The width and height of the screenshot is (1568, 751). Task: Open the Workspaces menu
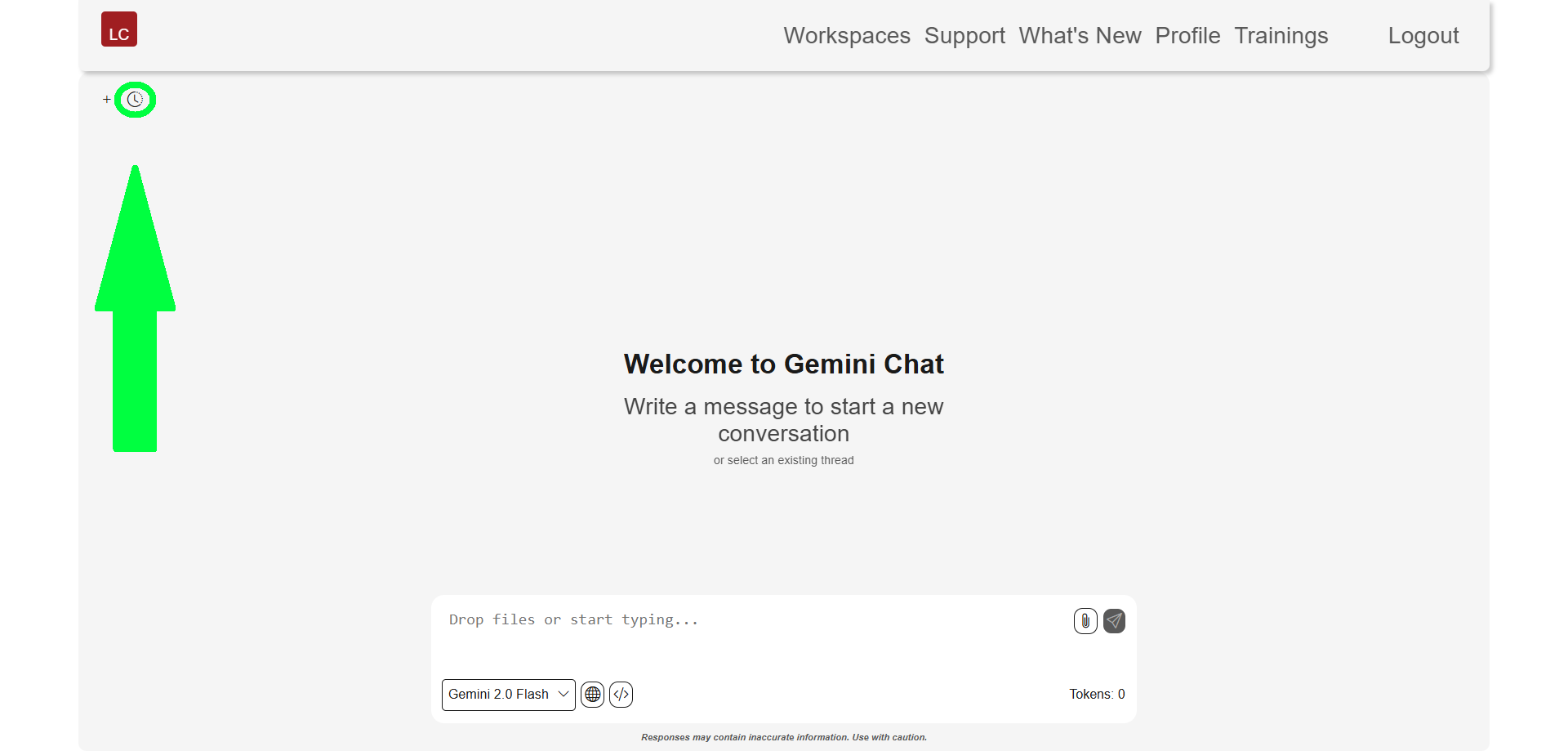pos(847,36)
